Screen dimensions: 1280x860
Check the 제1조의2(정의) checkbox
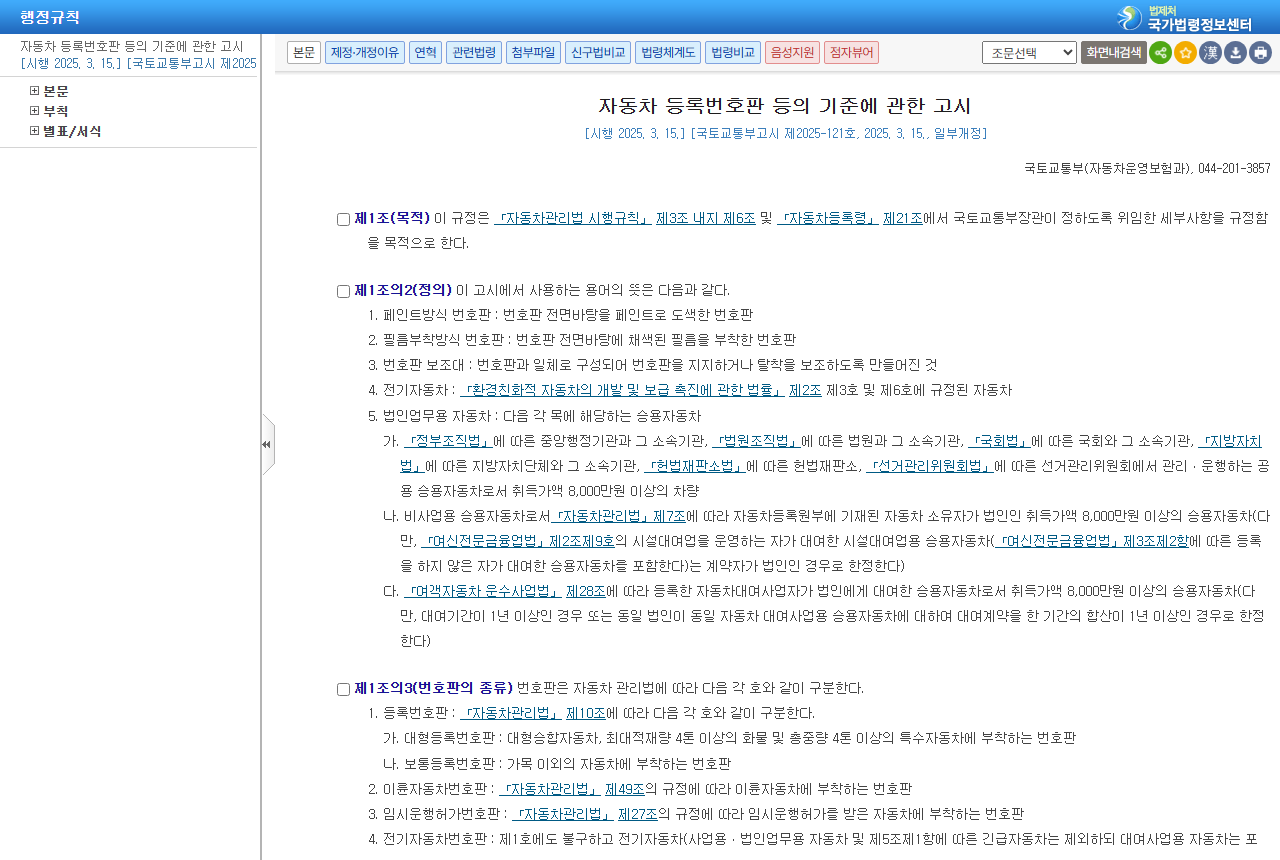(343, 291)
